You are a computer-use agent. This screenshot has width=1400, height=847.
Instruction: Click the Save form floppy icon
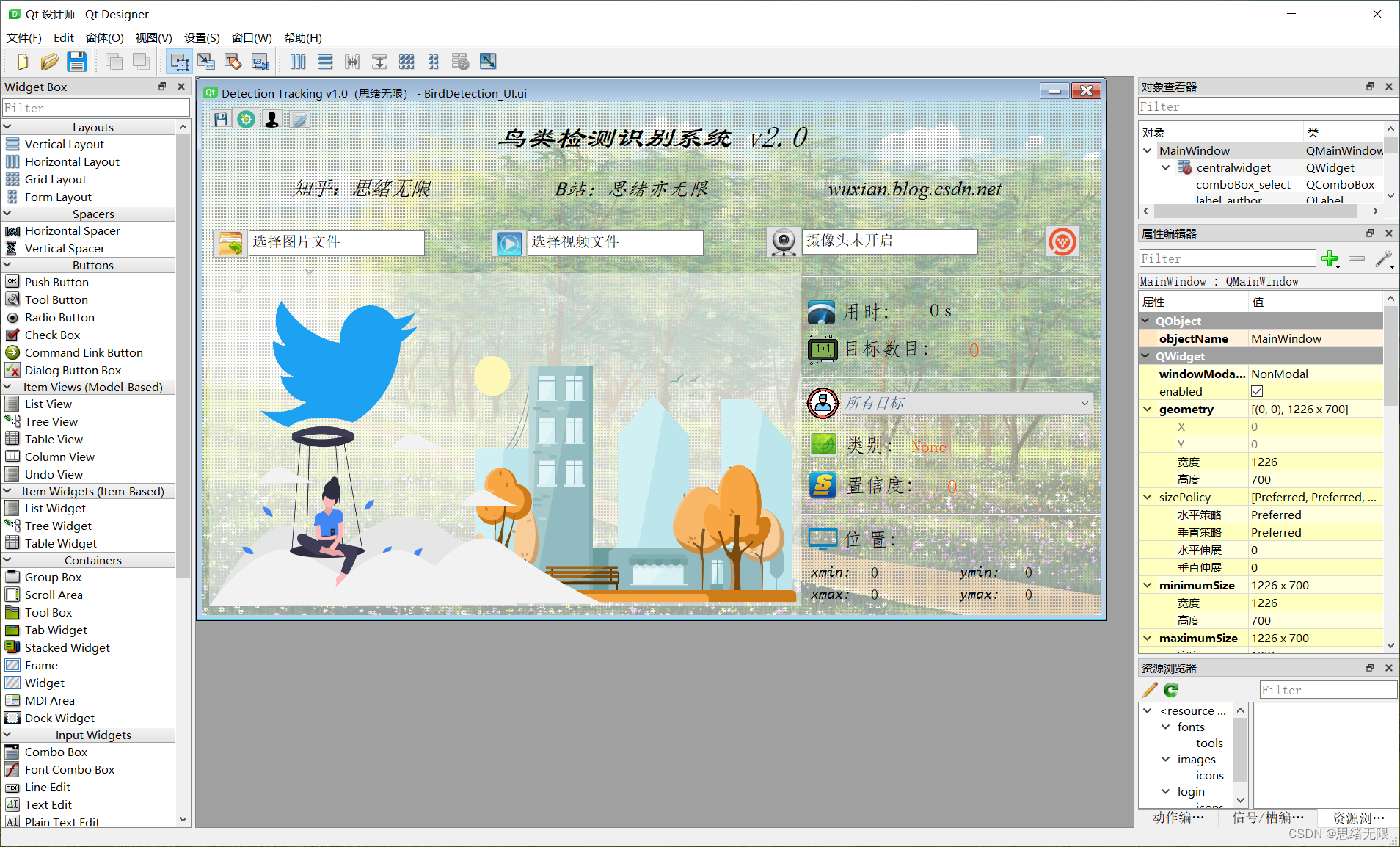coord(77,62)
